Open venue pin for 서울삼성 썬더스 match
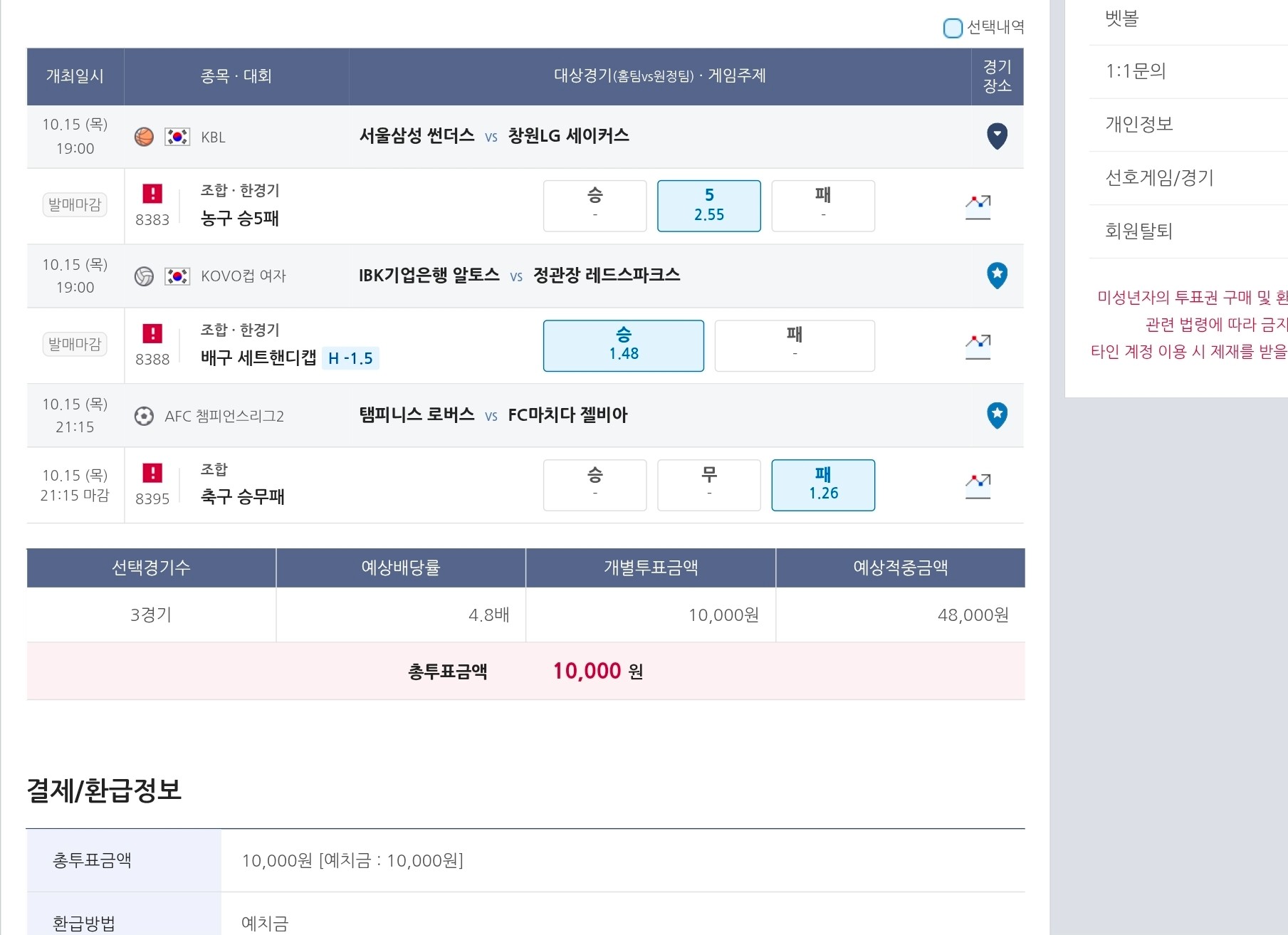The height and width of the screenshot is (935, 1288). point(997,136)
